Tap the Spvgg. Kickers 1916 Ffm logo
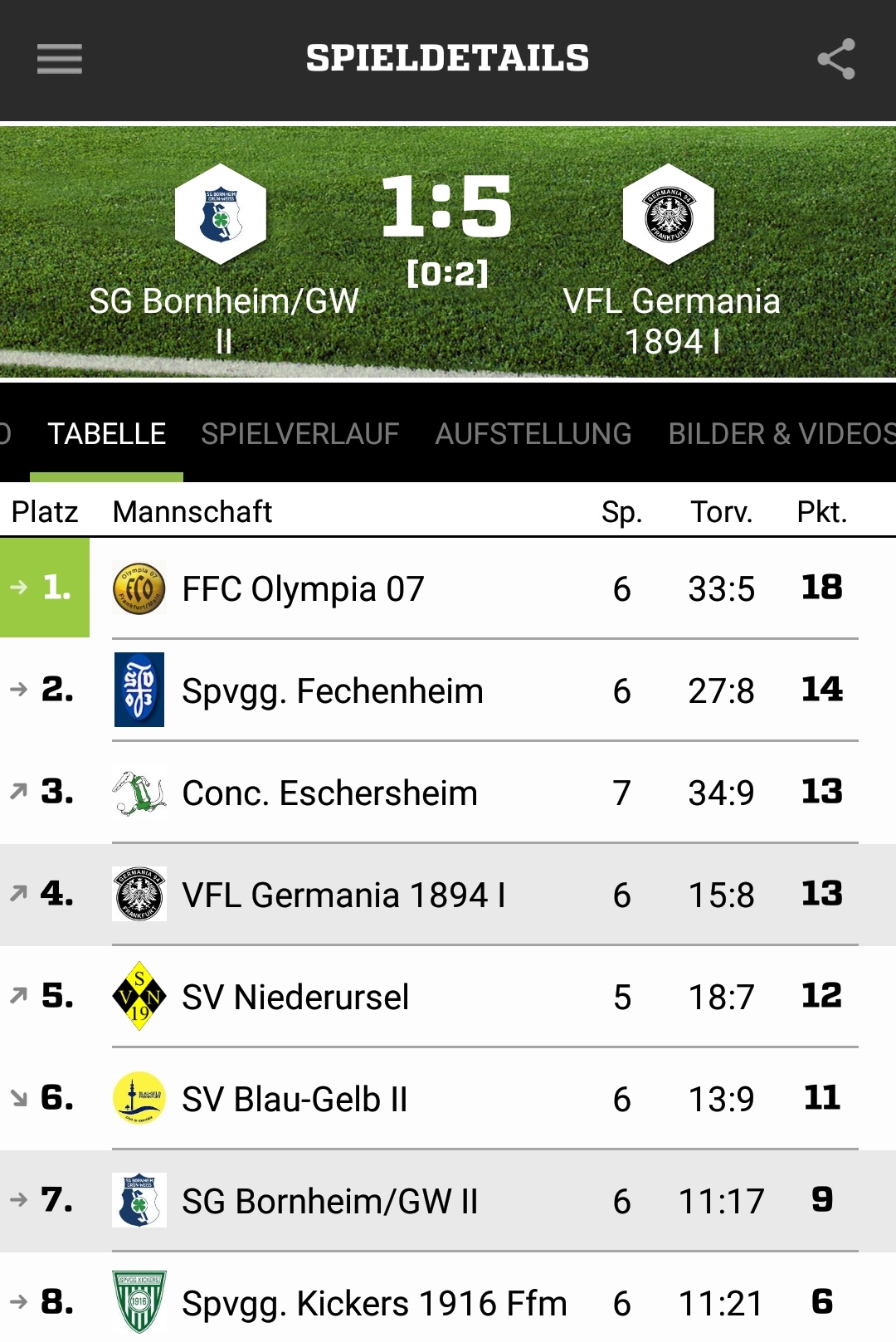The width and height of the screenshot is (896, 1342). [139, 1301]
